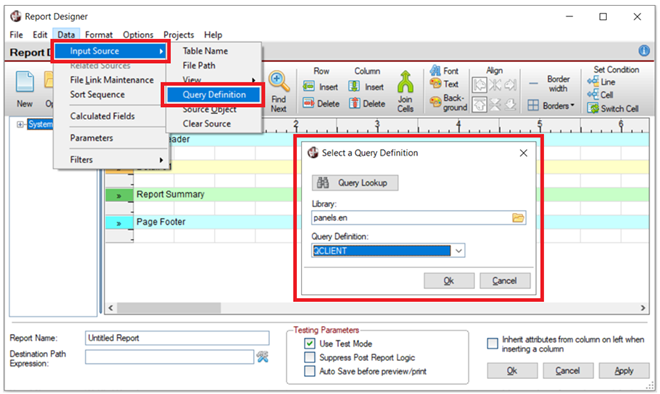660x394 pixels.
Task: Click the Switch Cell condition icon
Action: point(594,108)
